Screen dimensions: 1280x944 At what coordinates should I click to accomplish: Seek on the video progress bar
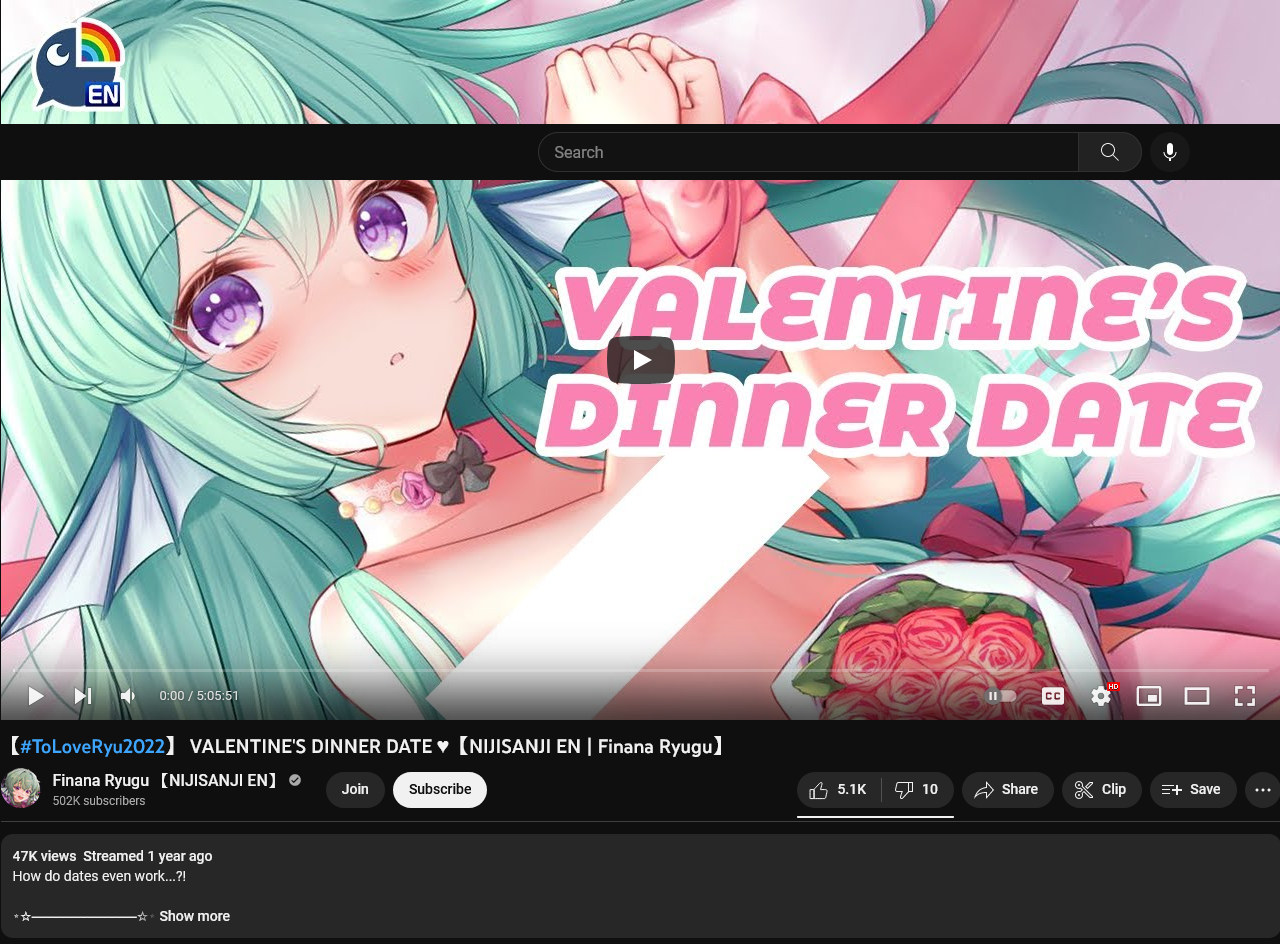(640, 670)
